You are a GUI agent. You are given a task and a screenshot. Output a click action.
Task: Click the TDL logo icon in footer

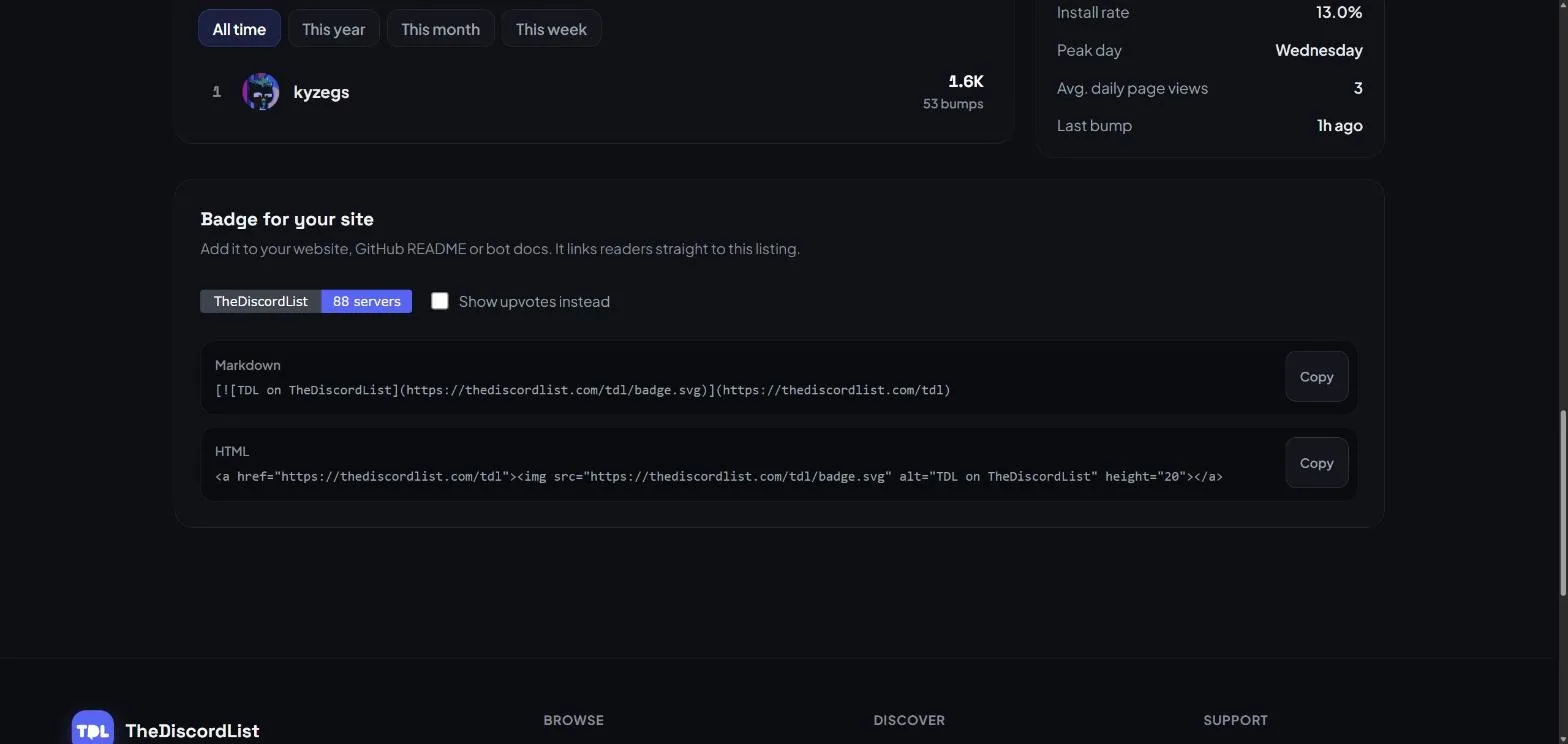click(93, 727)
